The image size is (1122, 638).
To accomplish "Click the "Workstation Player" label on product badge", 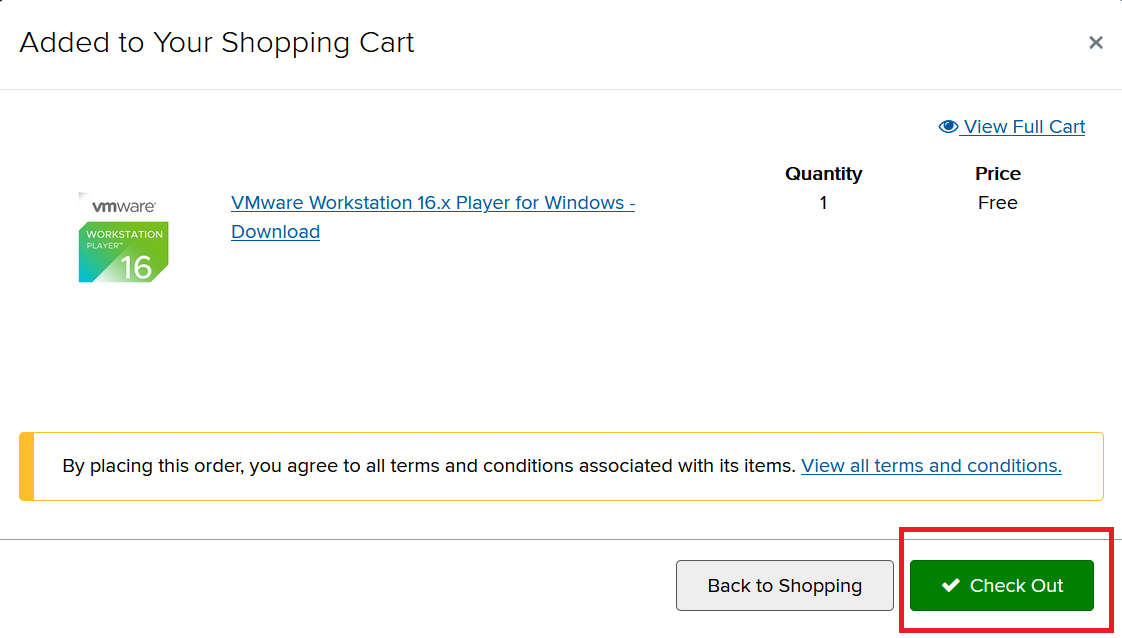I will pos(124,239).
